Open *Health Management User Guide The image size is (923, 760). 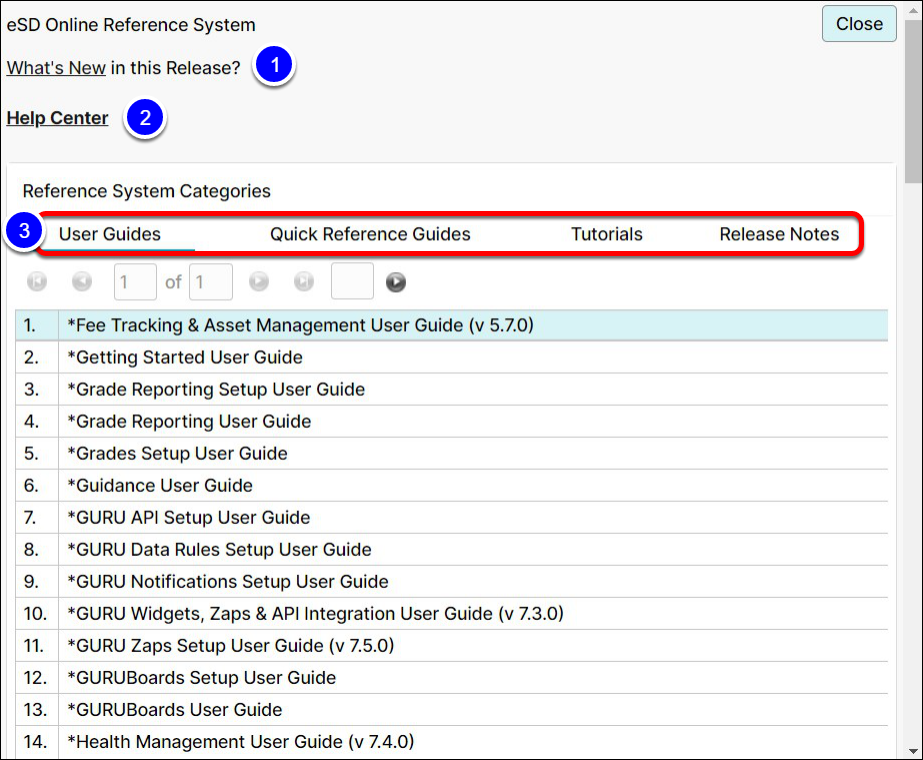point(451,742)
